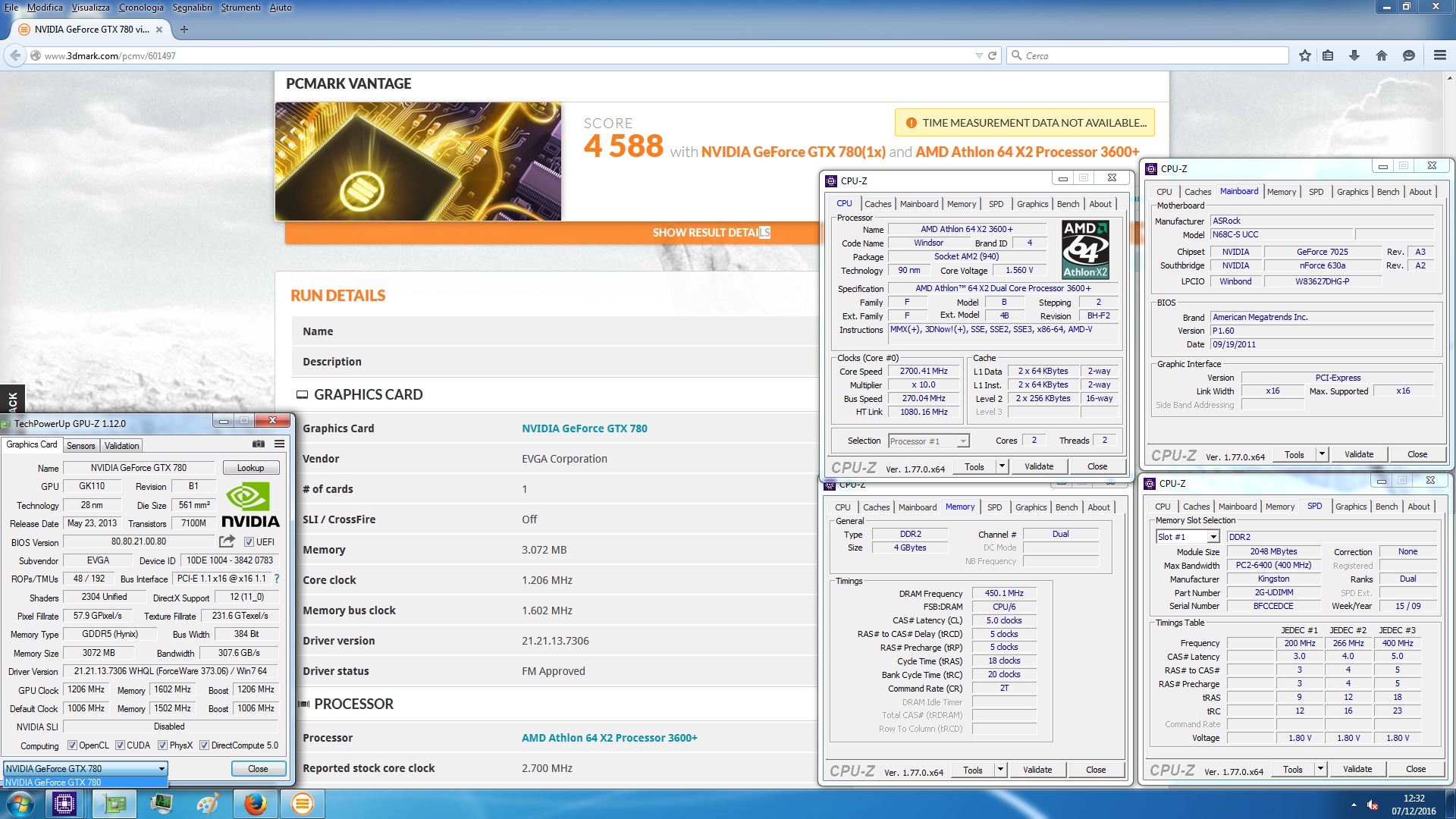Open the GPU-Z graphics card selector dropdown

point(86,768)
